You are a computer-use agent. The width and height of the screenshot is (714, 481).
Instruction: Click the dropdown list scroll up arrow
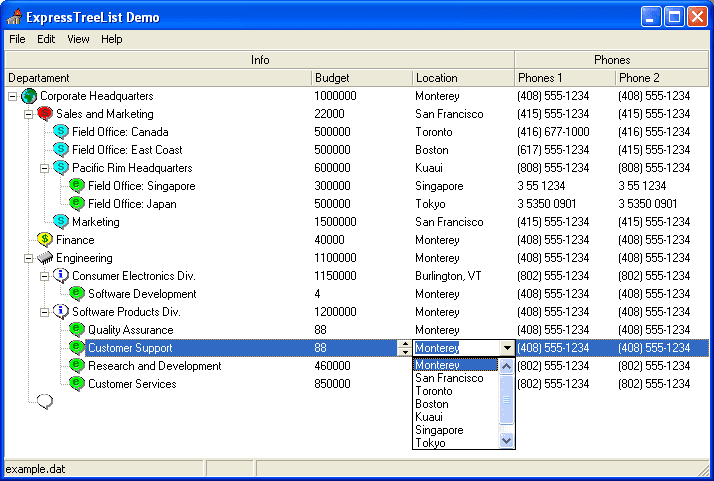[x=506, y=366]
